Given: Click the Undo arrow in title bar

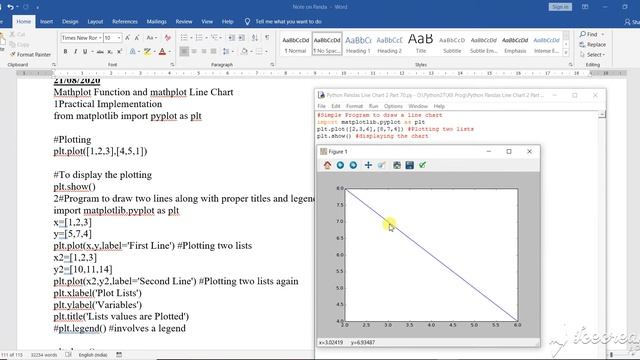Looking at the screenshot, I should pyautogui.click(x=10, y=7).
